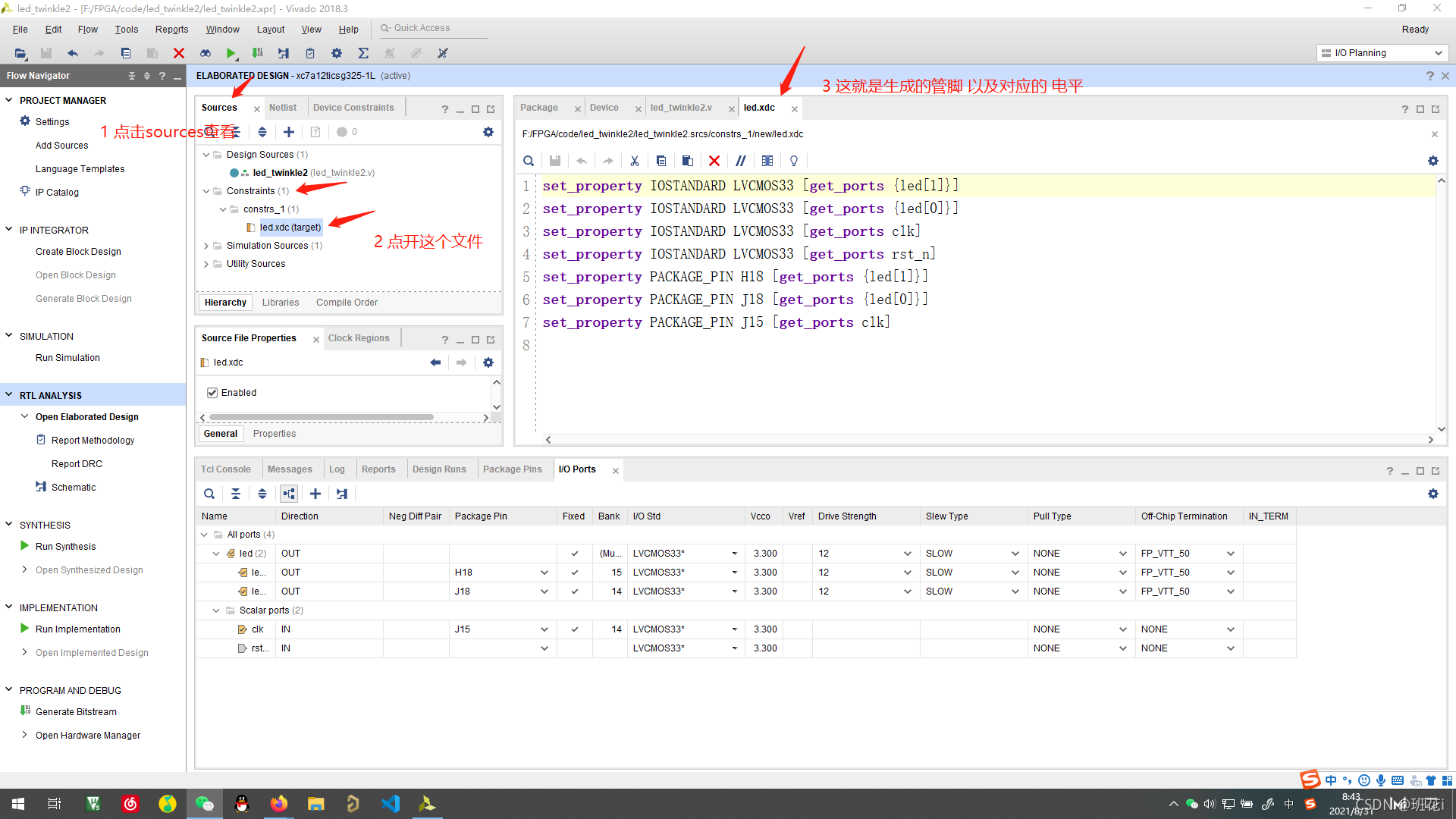Click the I/O Ports panel settings gear

click(1432, 494)
